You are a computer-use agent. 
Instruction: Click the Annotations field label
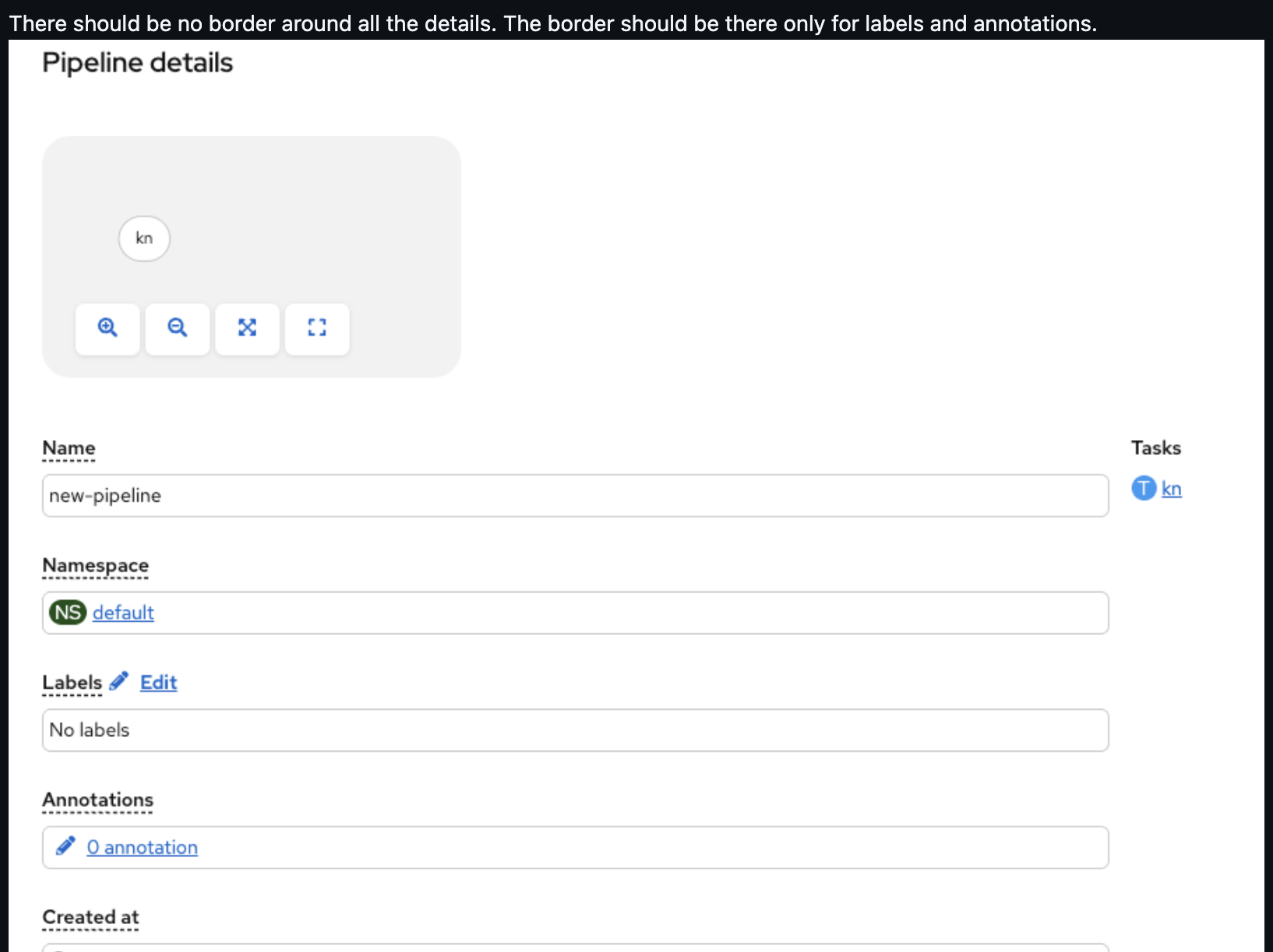coord(97,800)
